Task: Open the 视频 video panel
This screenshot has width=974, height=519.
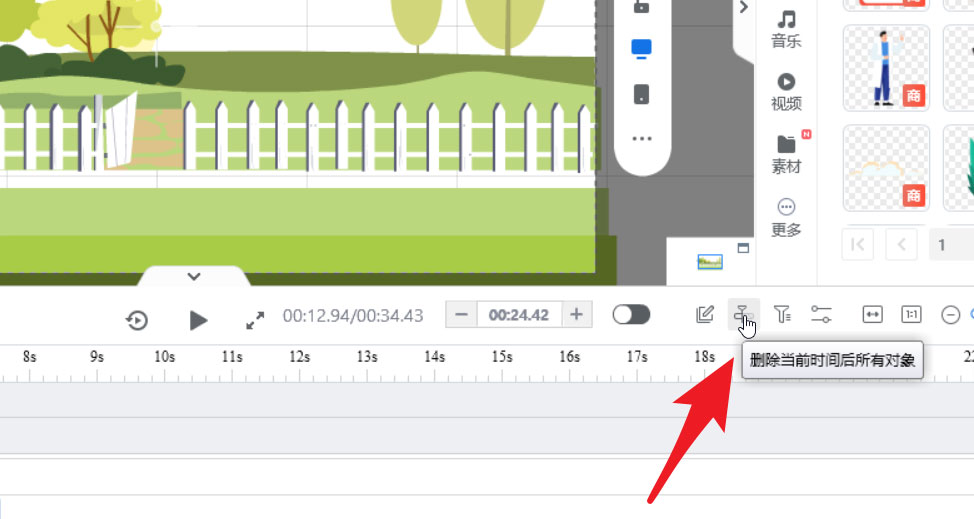Action: point(786,92)
